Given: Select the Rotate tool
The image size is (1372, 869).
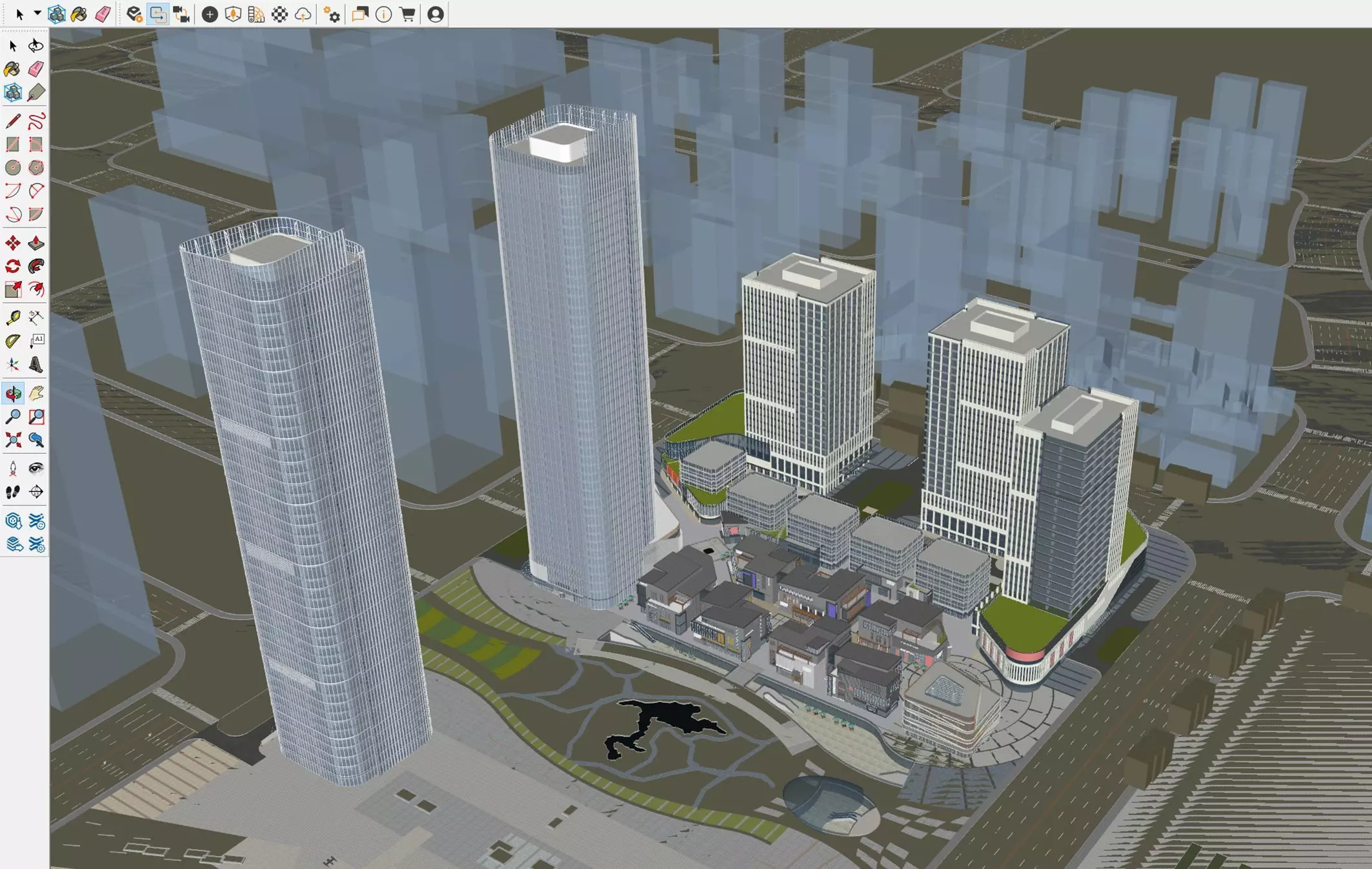Looking at the screenshot, I should point(13,266).
